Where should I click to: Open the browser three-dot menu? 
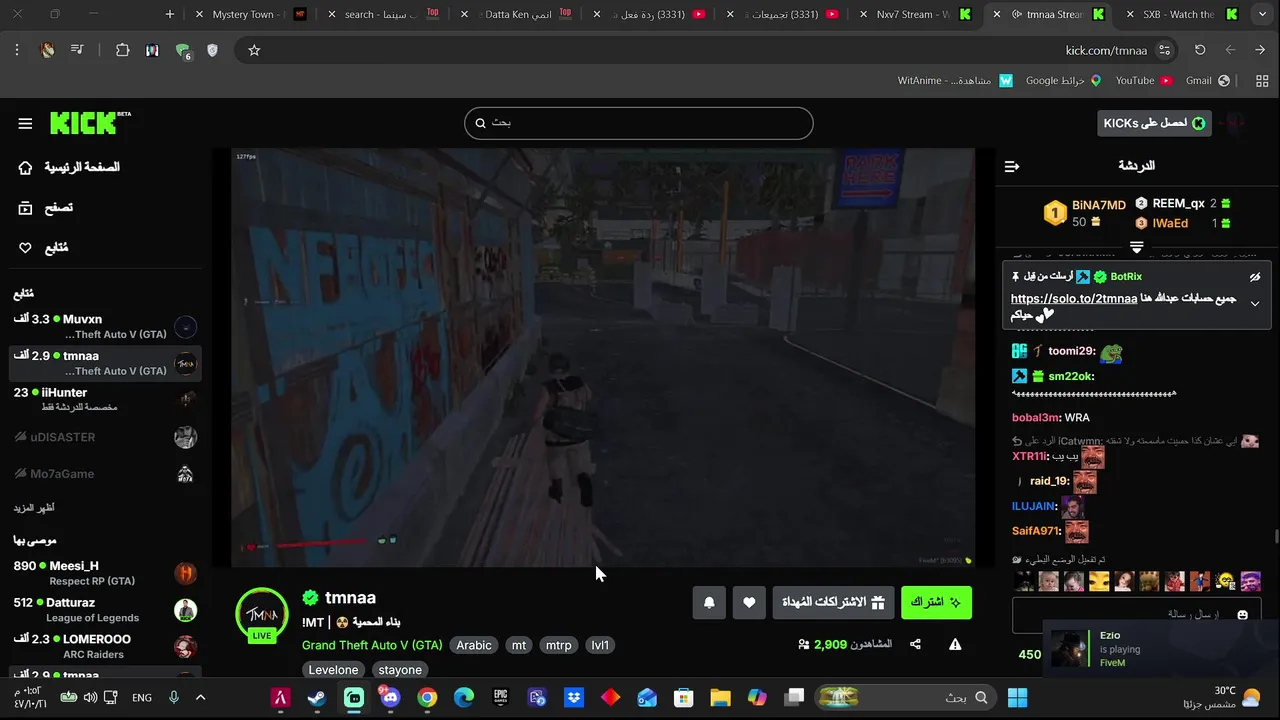click(17, 50)
